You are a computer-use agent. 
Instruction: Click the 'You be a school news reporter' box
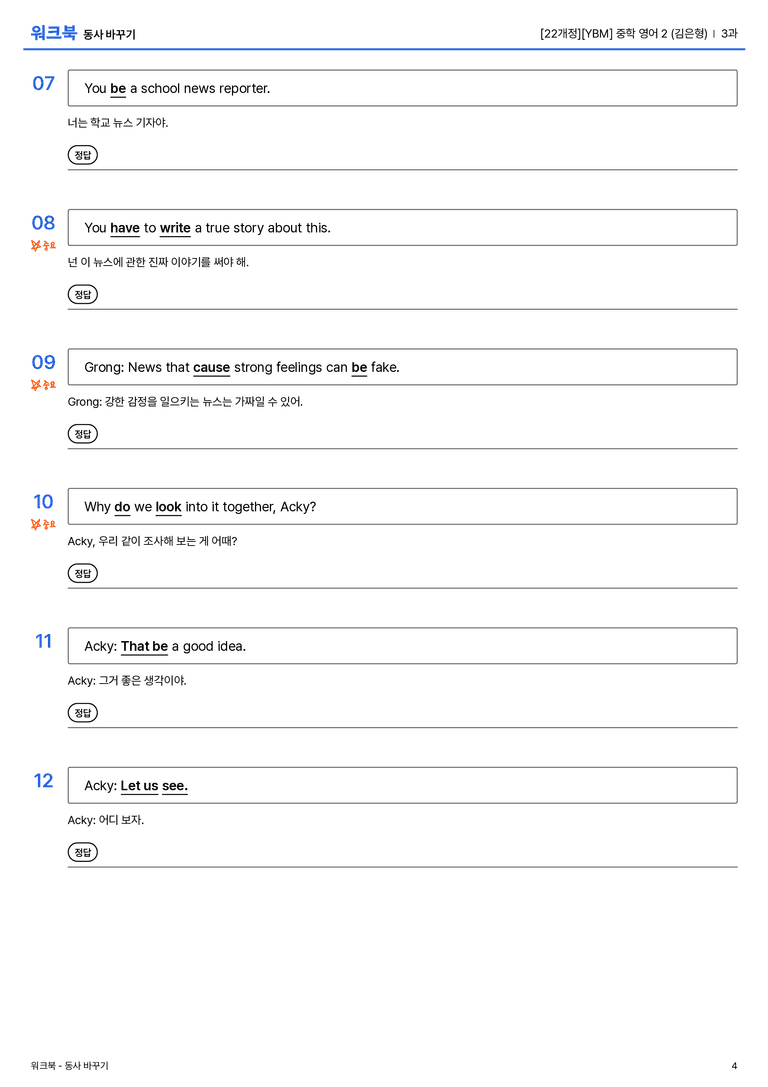pyautogui.click(x=402, y=88)
